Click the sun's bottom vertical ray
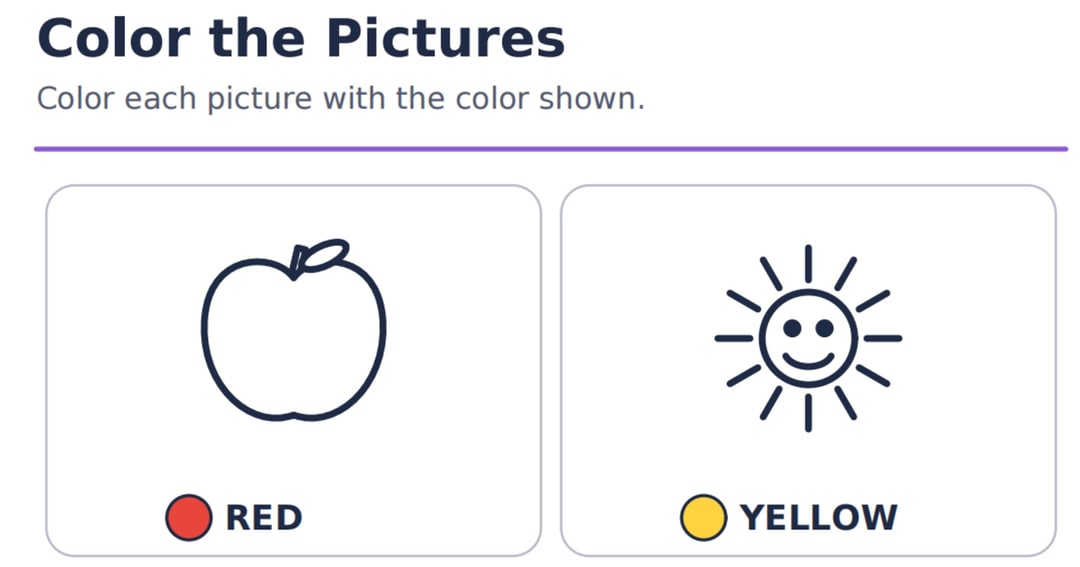Image resolution: width=1080 pixels, height=567 pixels. 808,413
